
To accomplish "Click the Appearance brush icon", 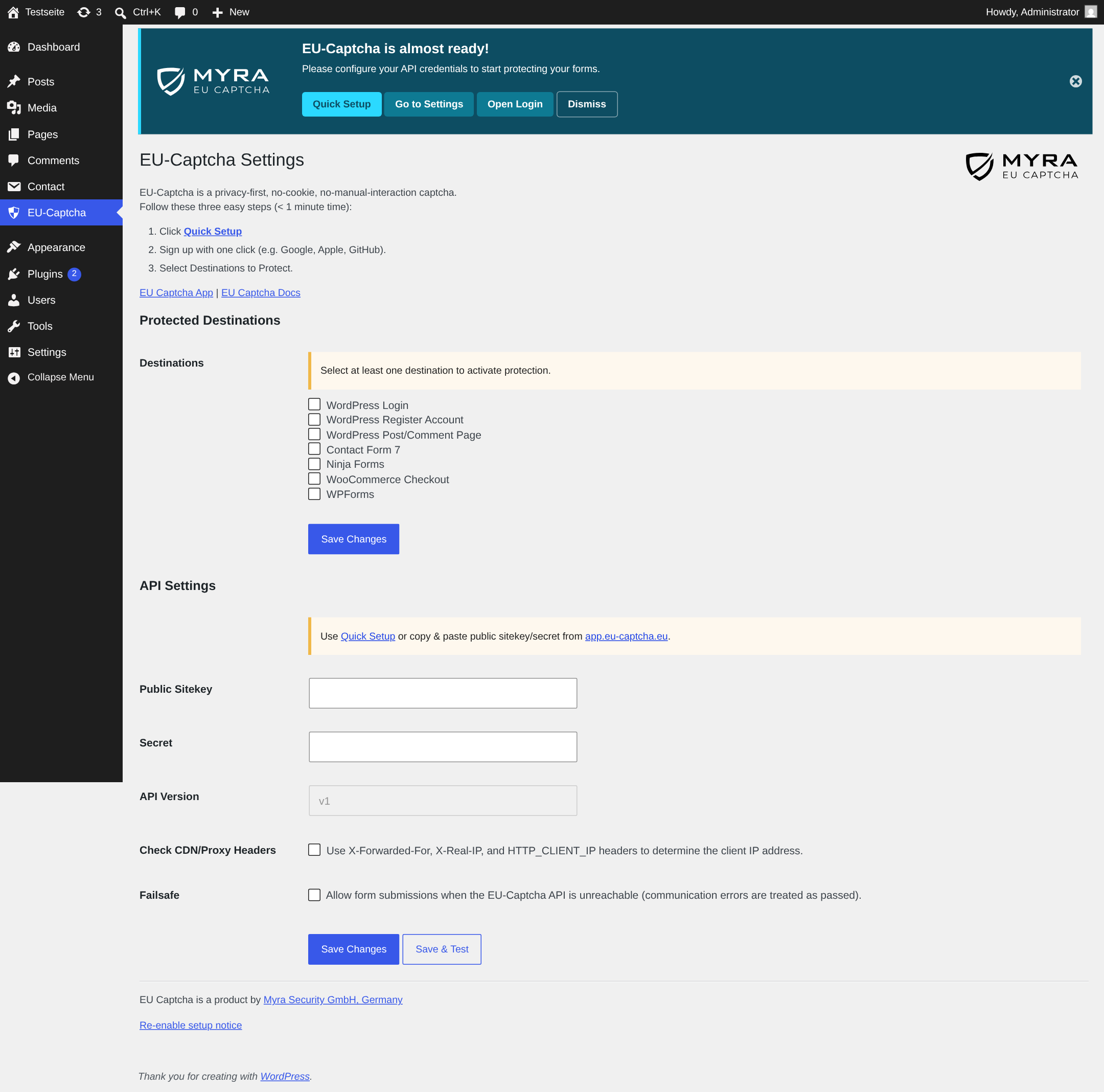I will tap(14, 247).
